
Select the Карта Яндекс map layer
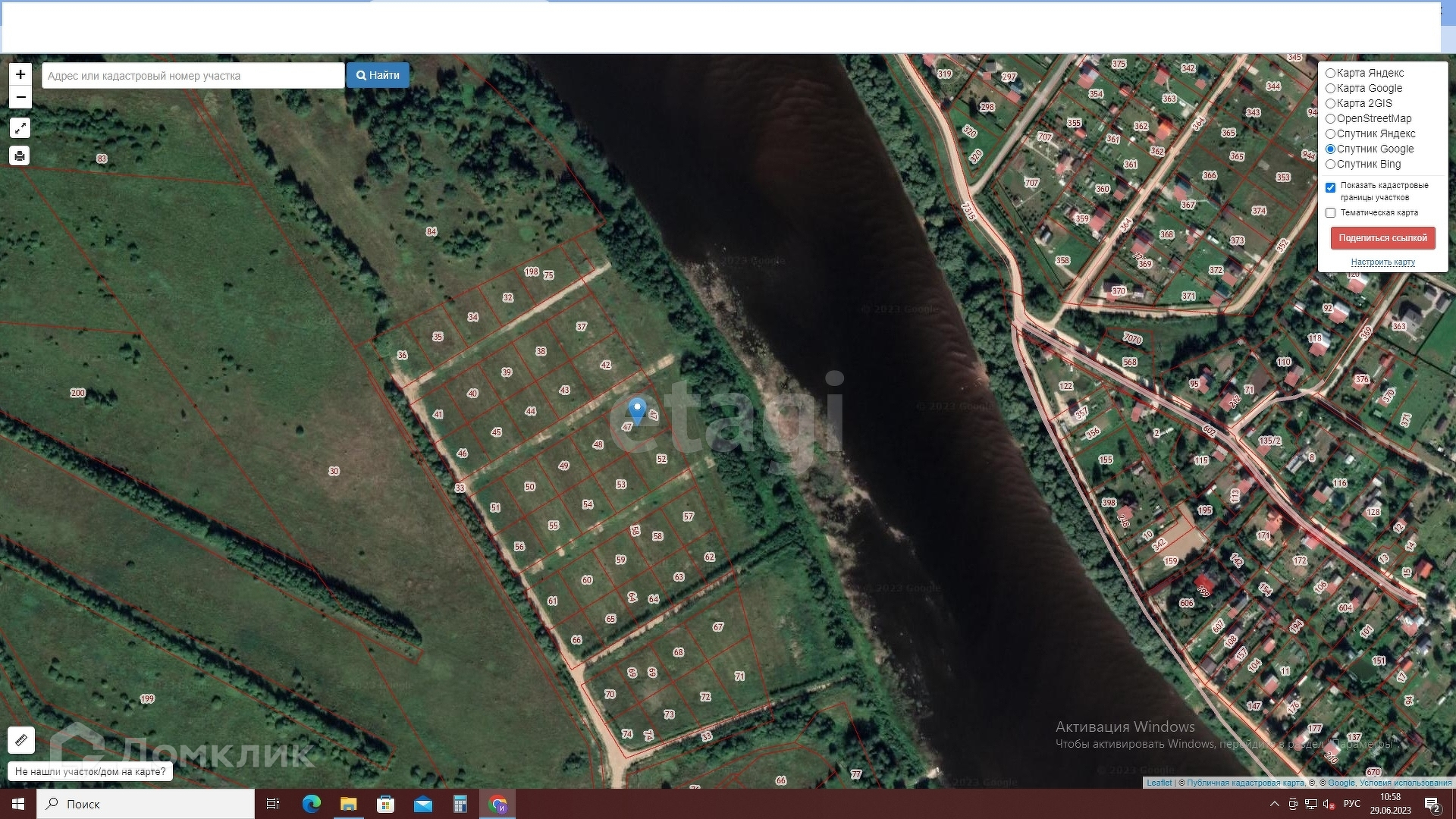click(1330, 74)
